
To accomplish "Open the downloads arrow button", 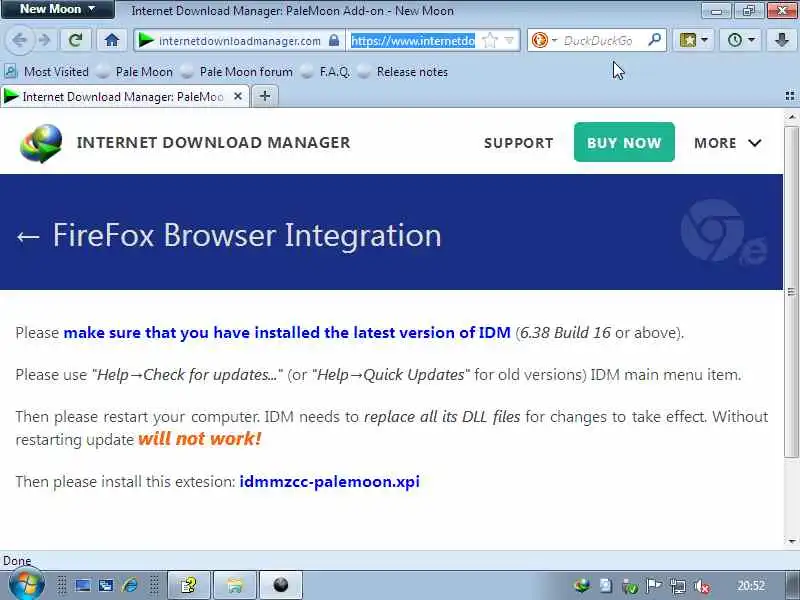I will point(782,40).
